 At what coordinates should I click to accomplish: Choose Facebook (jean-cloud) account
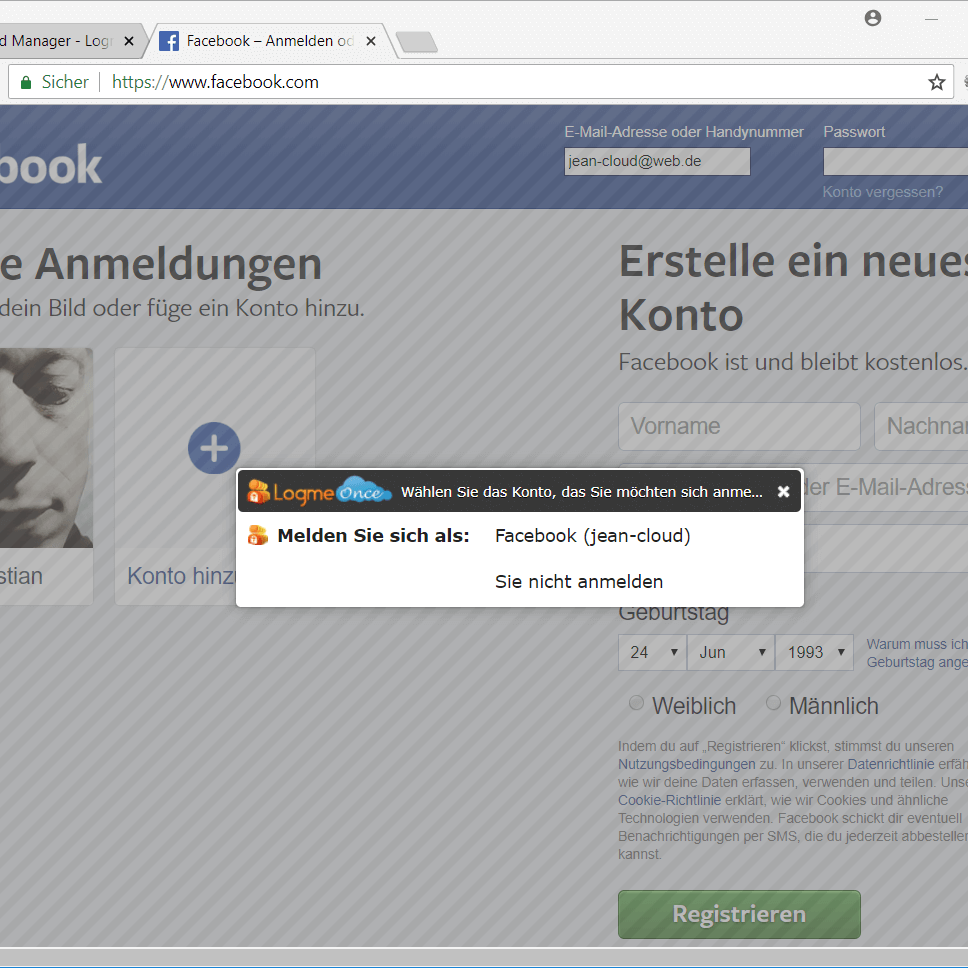(593, 535)
